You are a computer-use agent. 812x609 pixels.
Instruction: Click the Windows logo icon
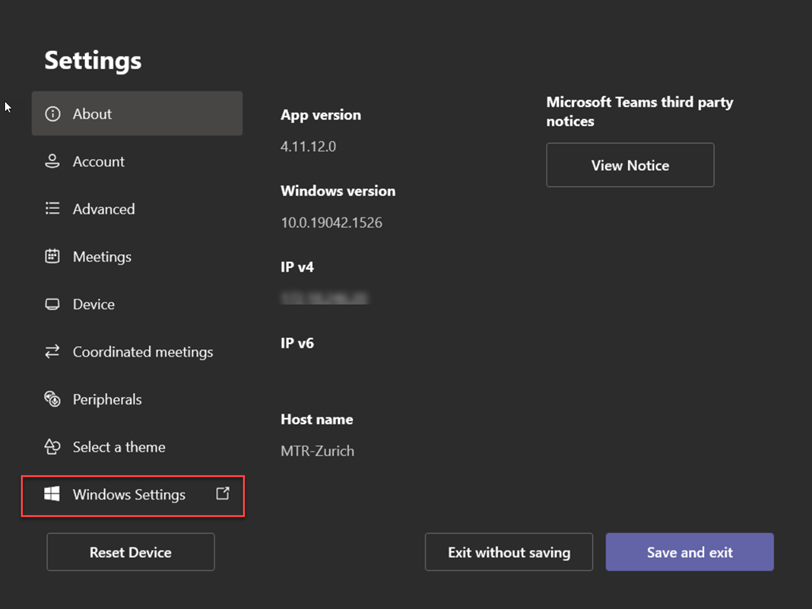pyautogui.click(x=52, y=495)
